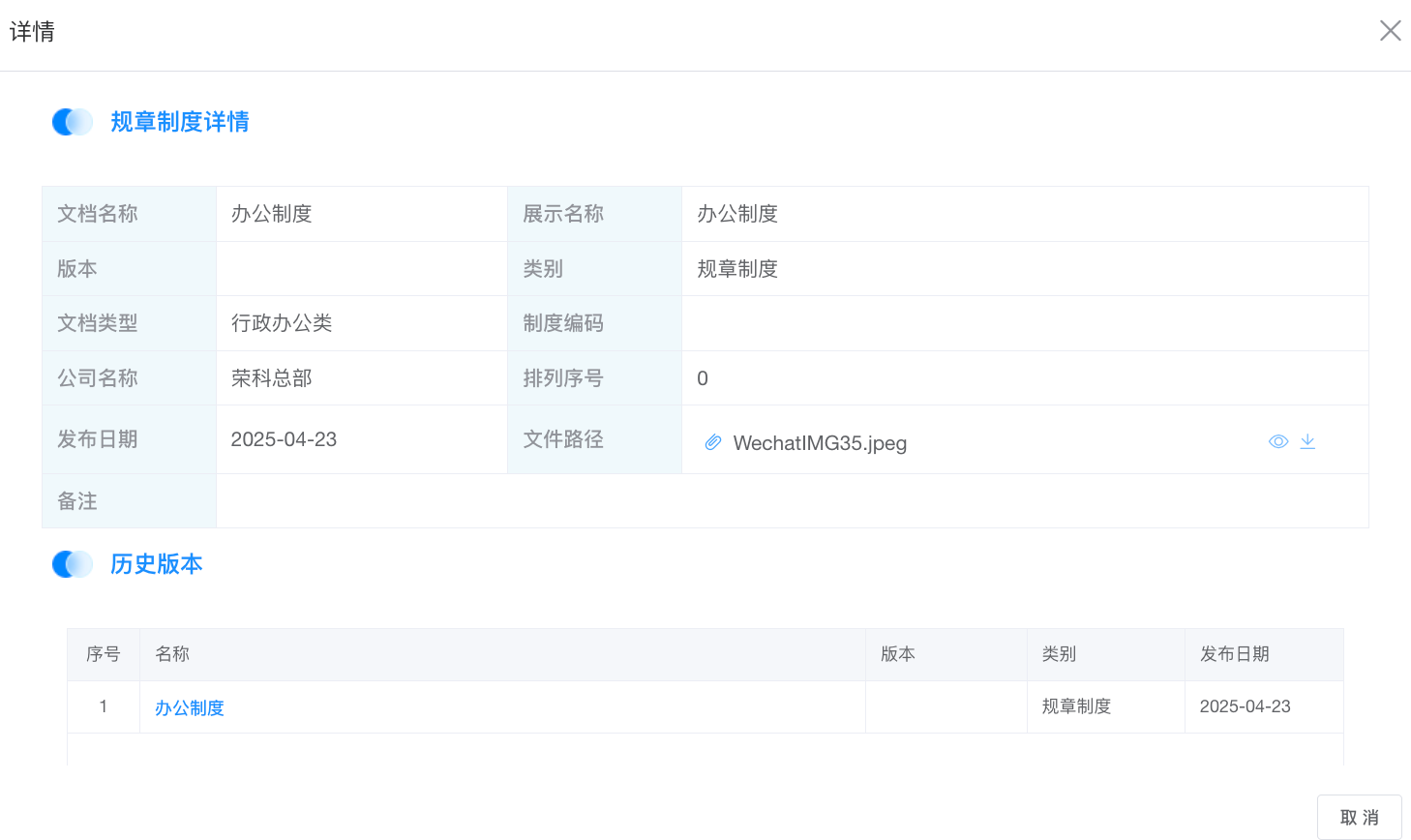Click the 荣科总部 company name value
Viewport: 1411px width, 840px height.
(272, 378)
